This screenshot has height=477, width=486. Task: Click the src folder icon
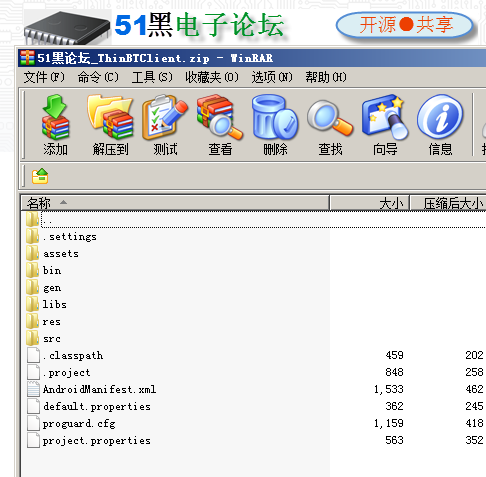33,338
